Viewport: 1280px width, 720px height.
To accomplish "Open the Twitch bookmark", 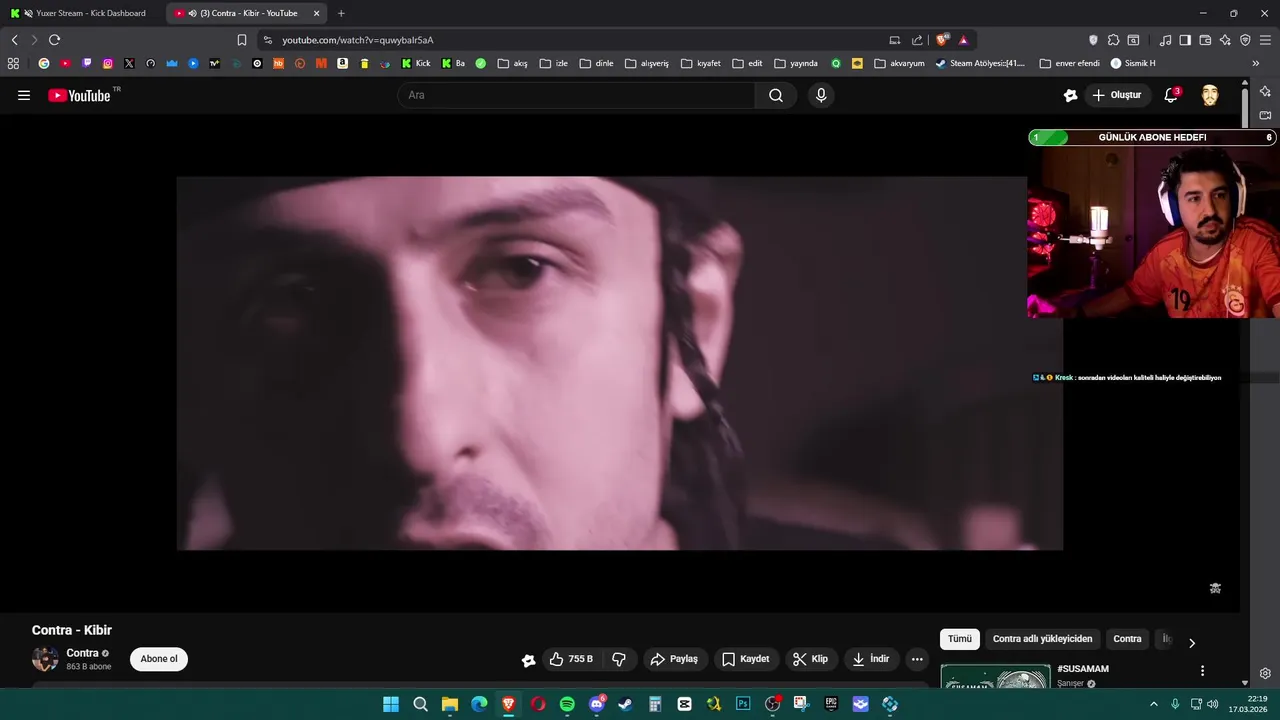I will click(86, 63).
